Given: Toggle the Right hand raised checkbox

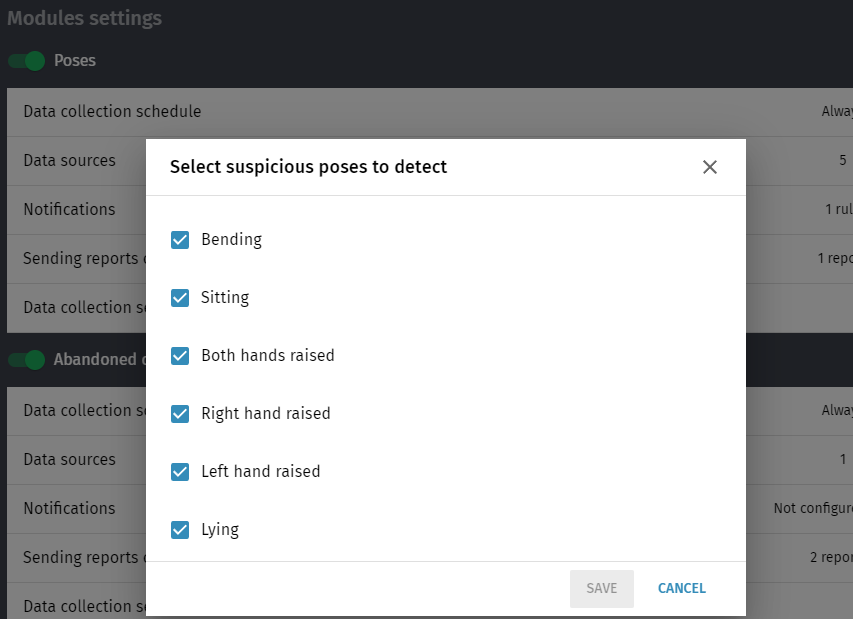Looking at the screenshot, I should coord(180,414).
